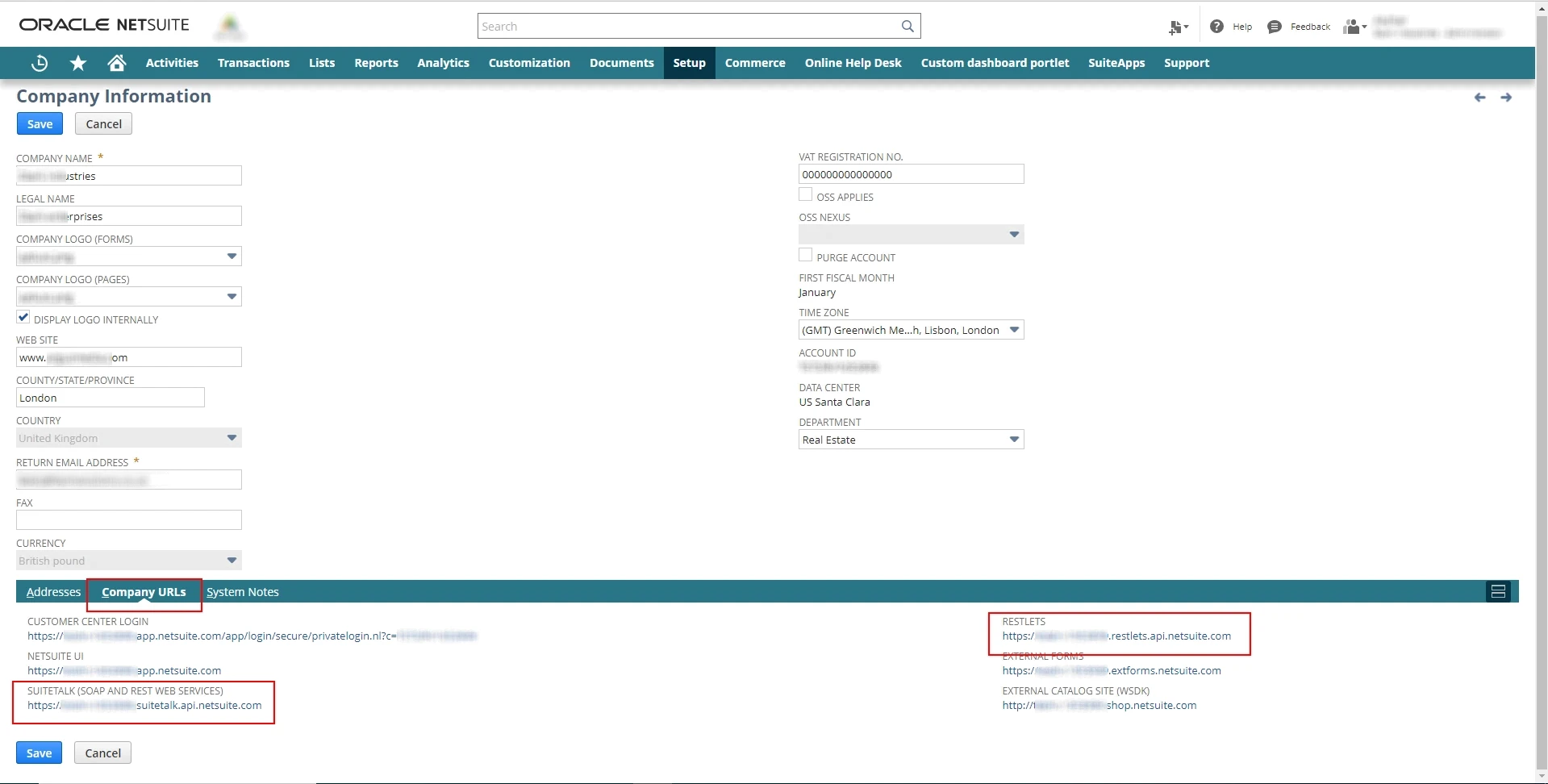This screenshot has height=784, width=1548.
Task: Open the NetSuite UI URL link
Action: (124, 671)
